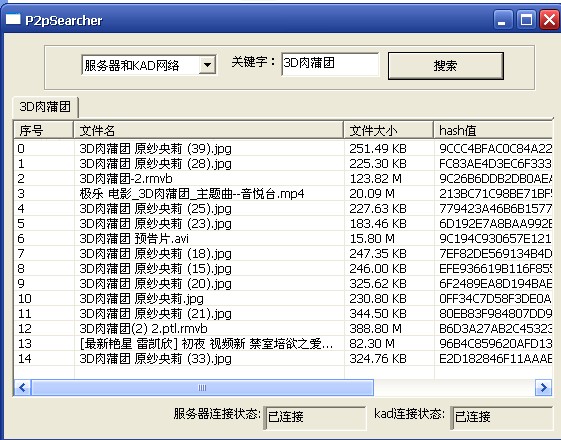
Task: Sort by the 文件名 column header
Action: [209, 130]
